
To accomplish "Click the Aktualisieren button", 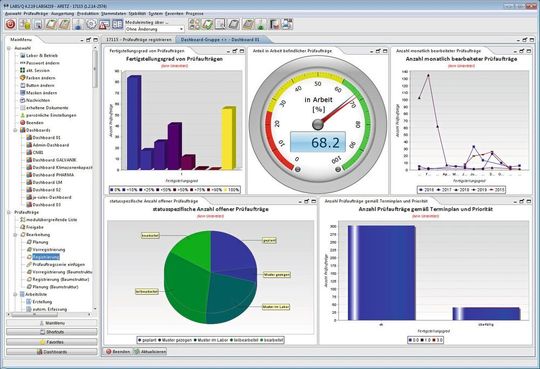I will coord(150,351).
